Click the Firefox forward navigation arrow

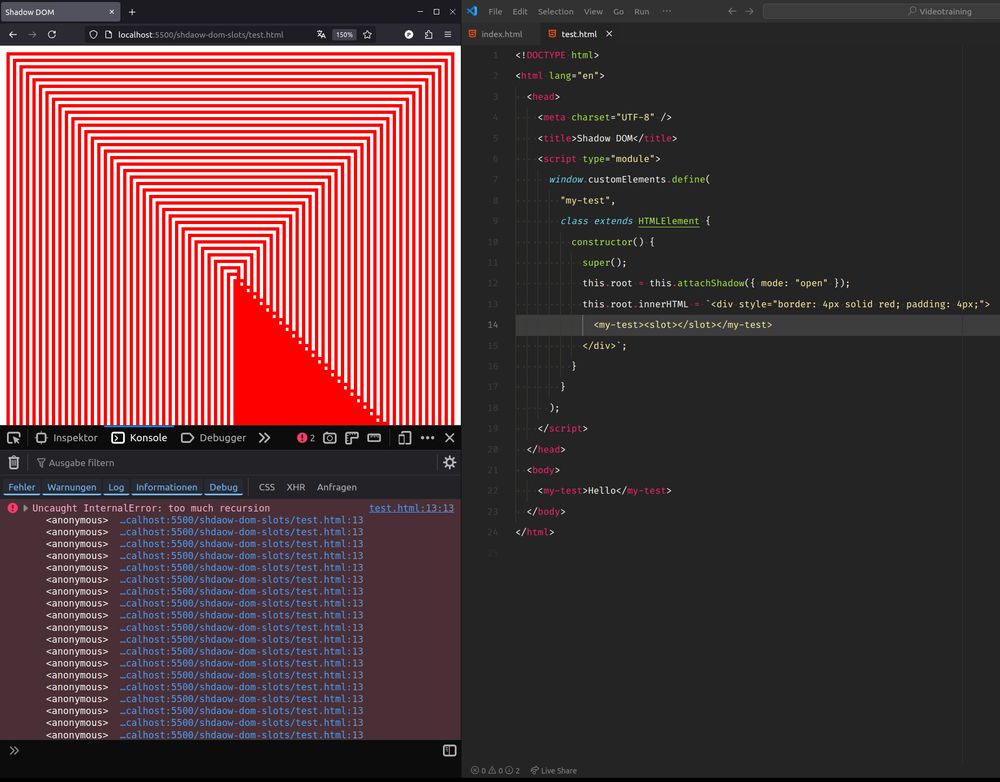(32, 34)
